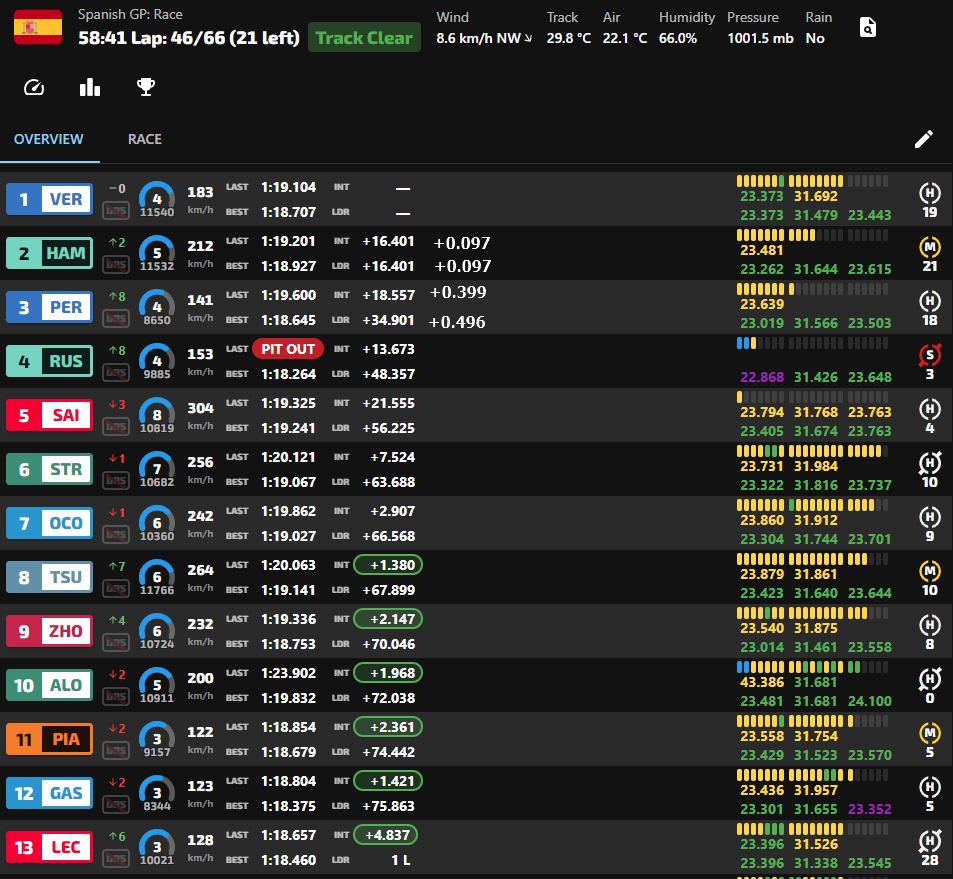
Task: Toggle HAM's DRS badge
Action: pyautogui.click(x=116, y=265)
